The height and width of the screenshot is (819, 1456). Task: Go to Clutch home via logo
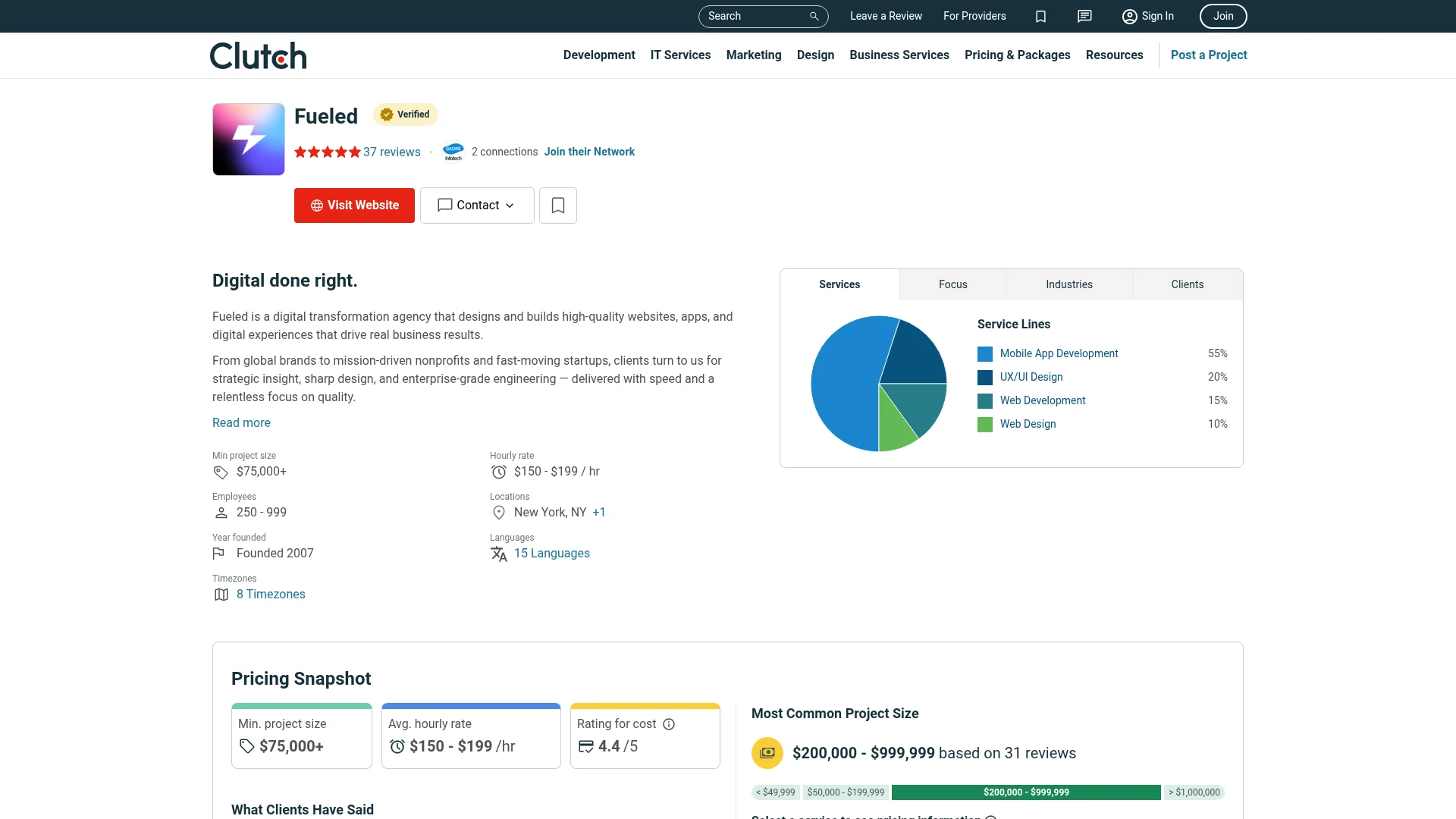258,55
